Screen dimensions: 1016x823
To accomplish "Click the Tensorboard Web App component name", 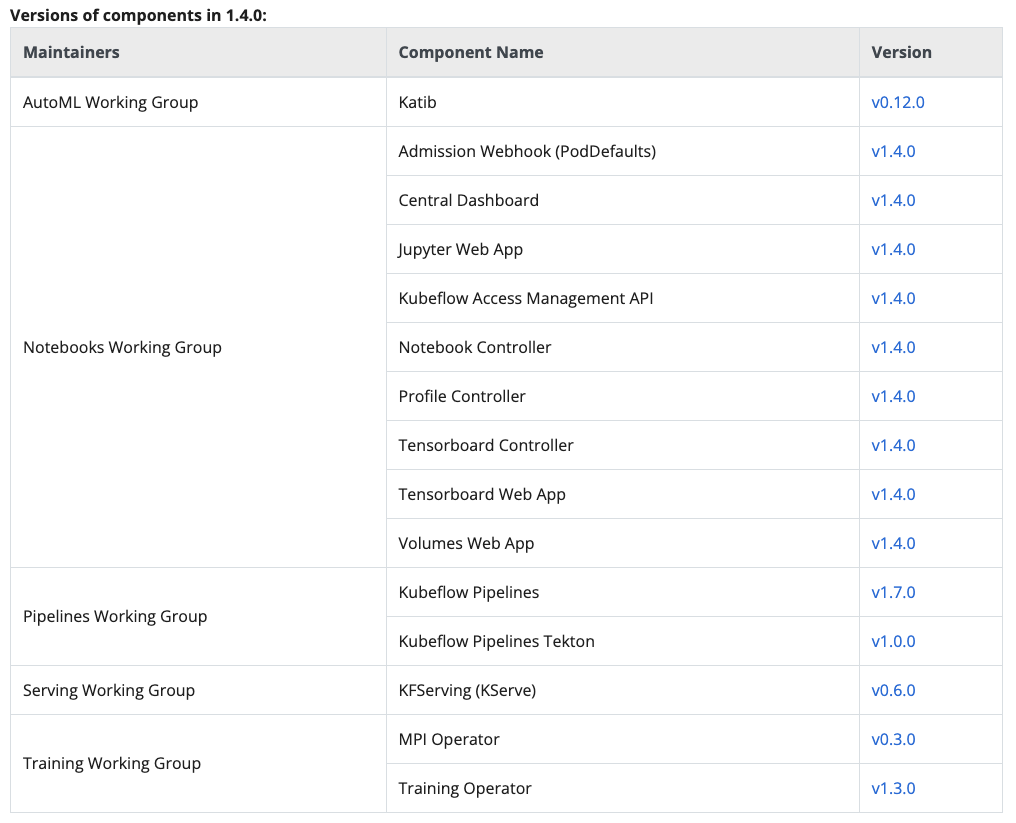I will [x=481, y=494].
